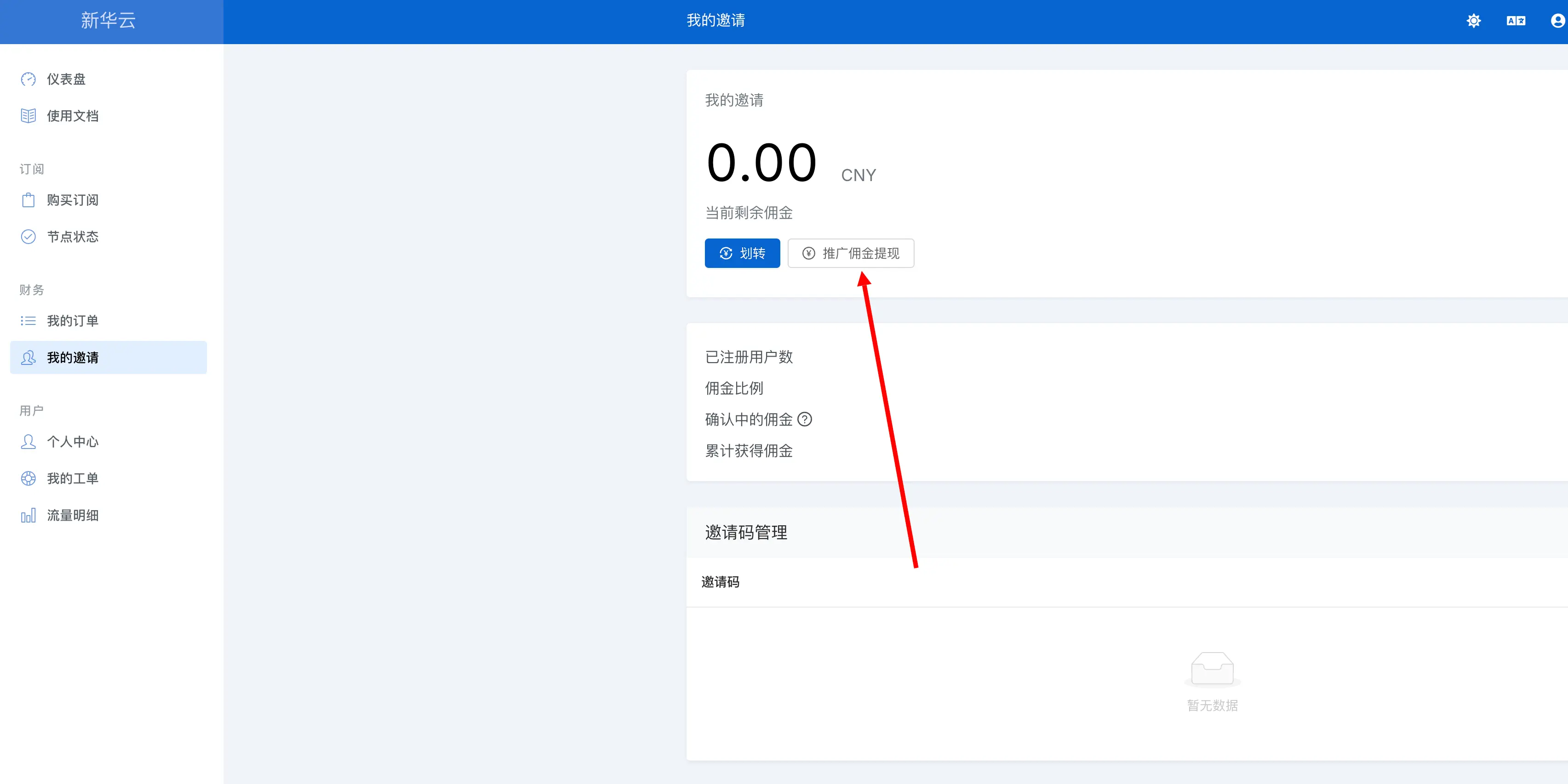
Task: Click the people icon beside 我的邀请
Action: click(28, 358)
